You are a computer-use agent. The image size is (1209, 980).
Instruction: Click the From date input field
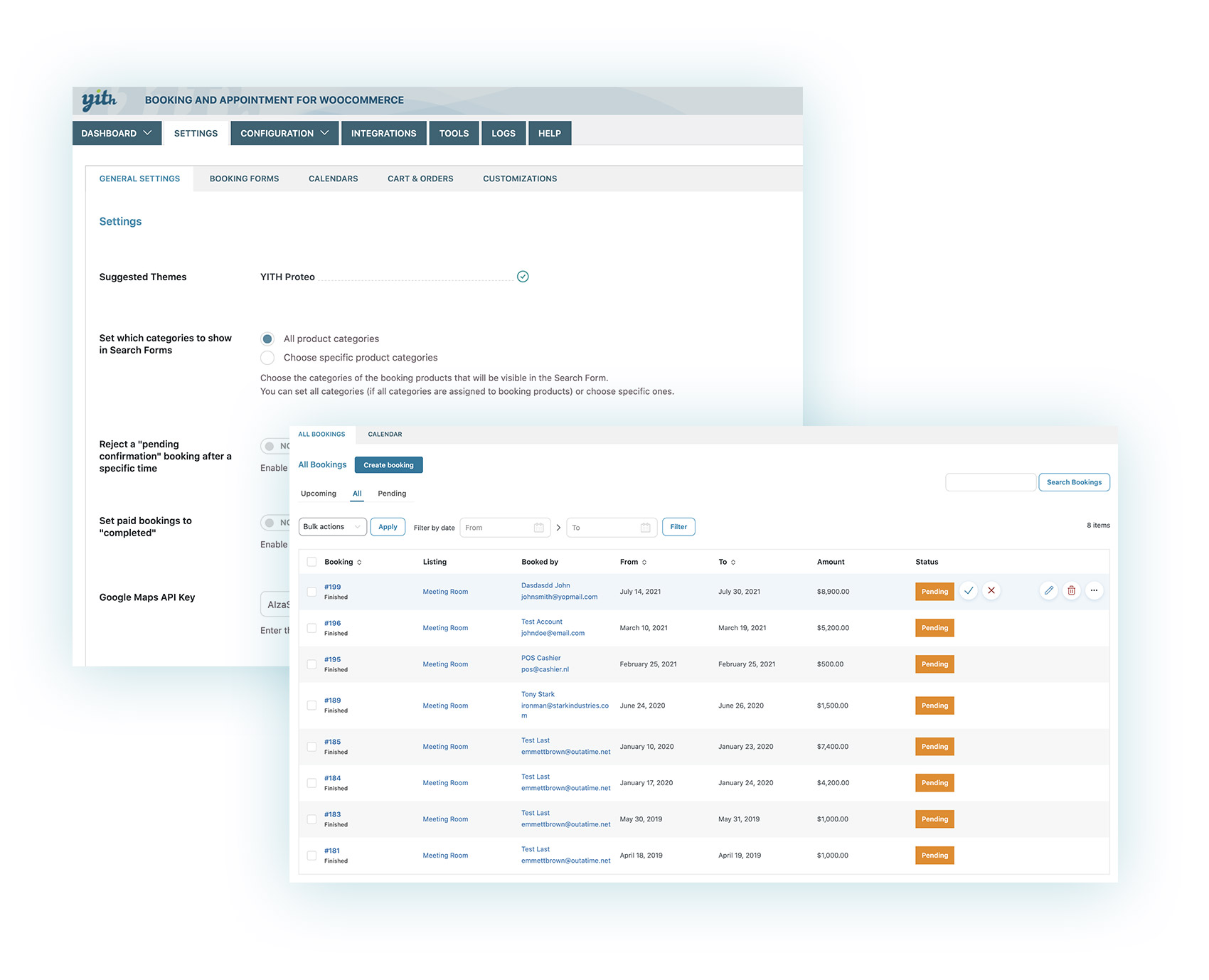[505, 528]
